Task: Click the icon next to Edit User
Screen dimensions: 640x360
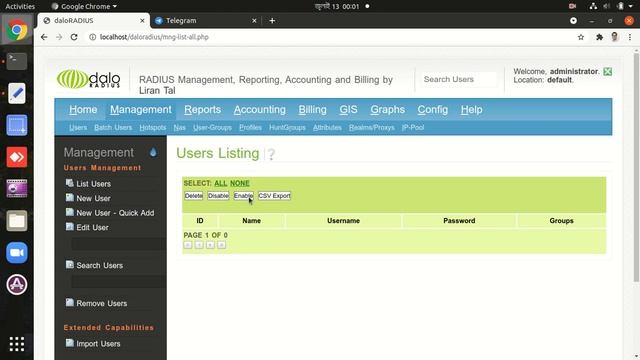Action: [70, 227]
